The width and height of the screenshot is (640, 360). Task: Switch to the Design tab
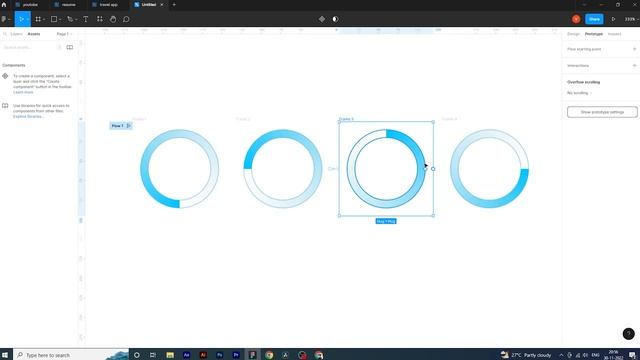pyautogui.click(x=573, y=34)
